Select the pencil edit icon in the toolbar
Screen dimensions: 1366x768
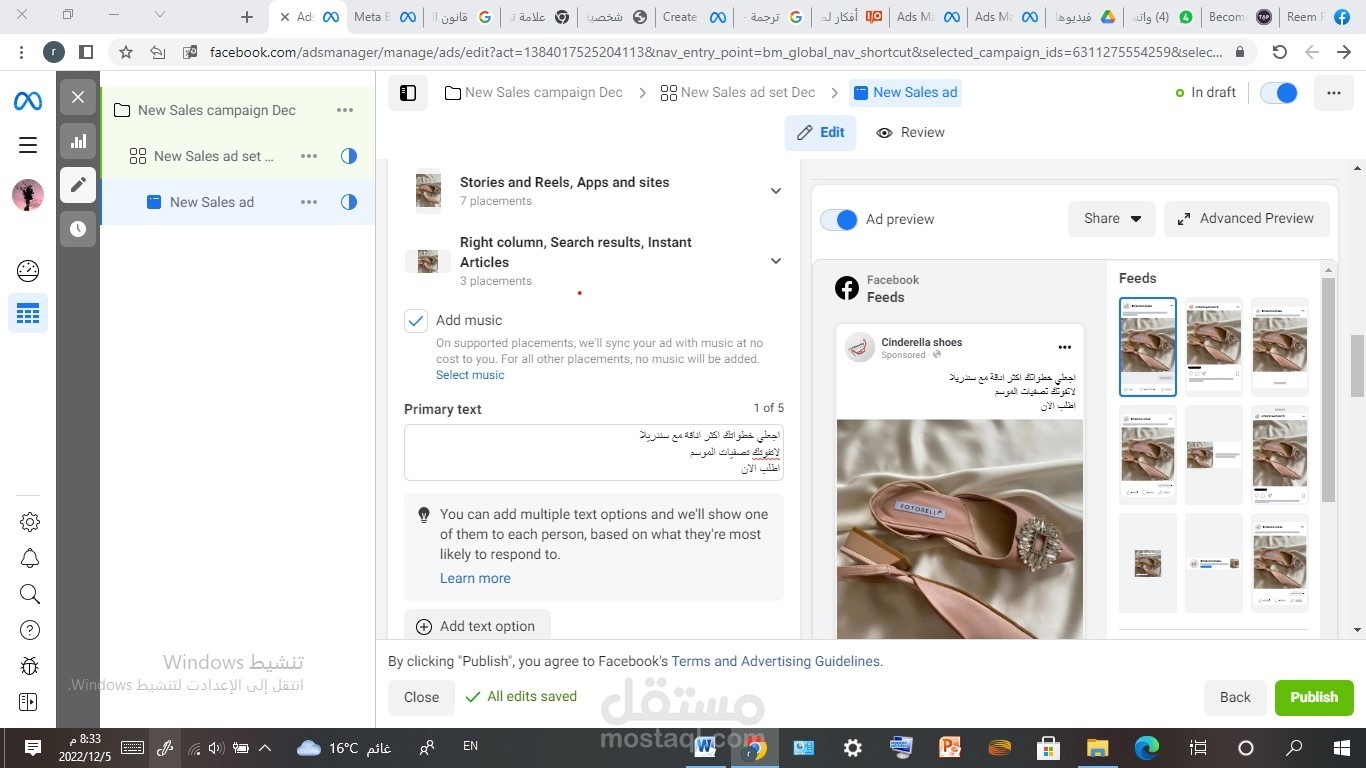pos(78,184)
